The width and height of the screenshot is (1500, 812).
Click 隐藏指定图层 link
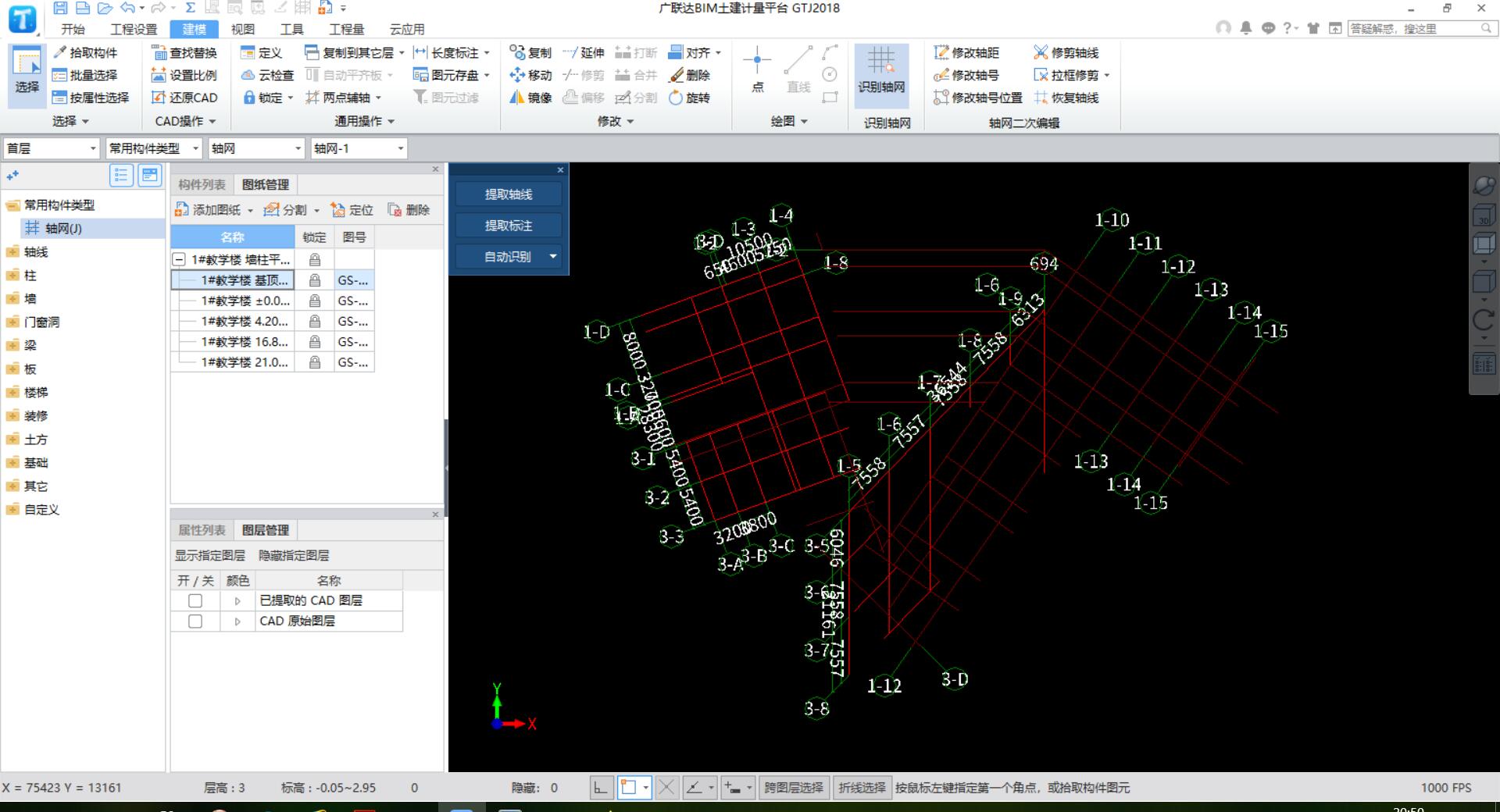295,556
